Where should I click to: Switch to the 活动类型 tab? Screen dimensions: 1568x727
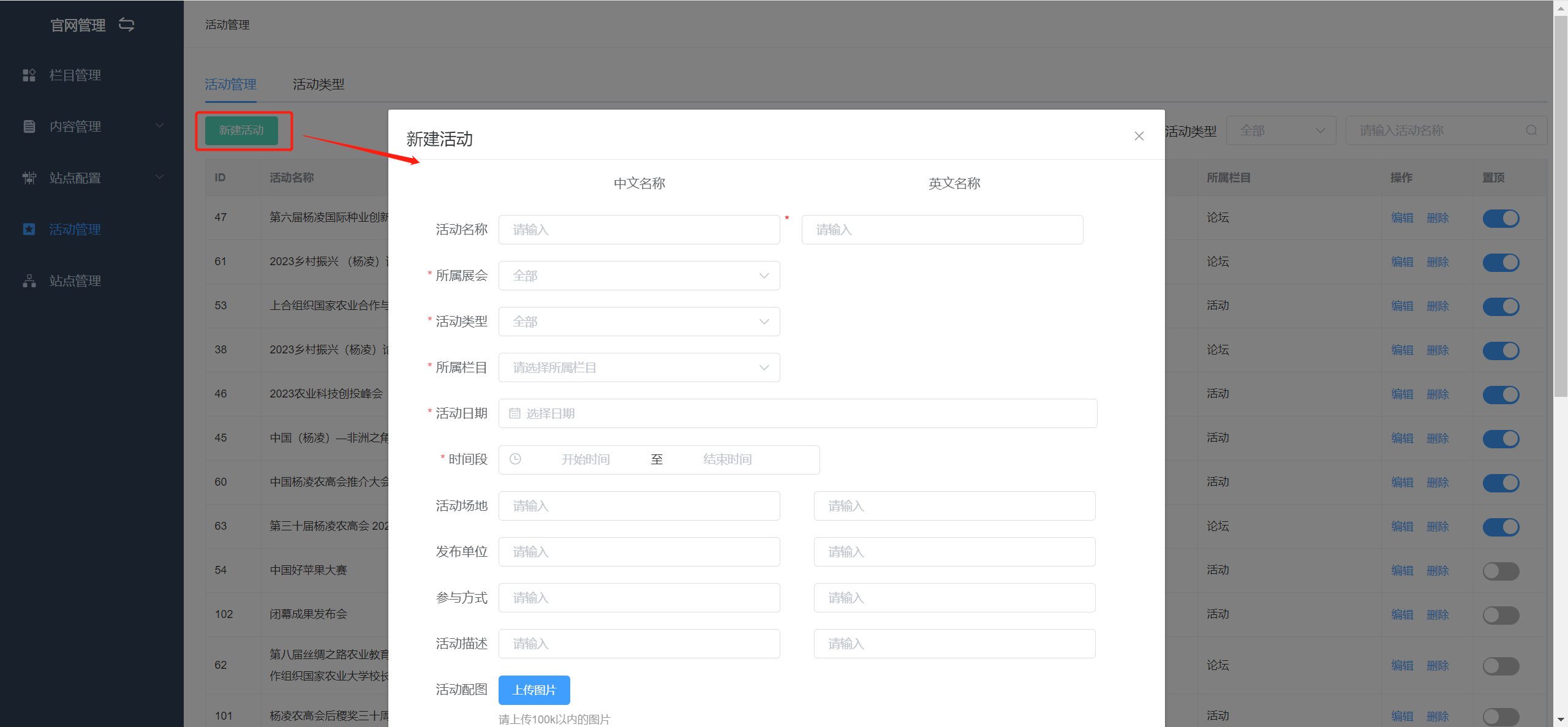click(x=318, y=85)
